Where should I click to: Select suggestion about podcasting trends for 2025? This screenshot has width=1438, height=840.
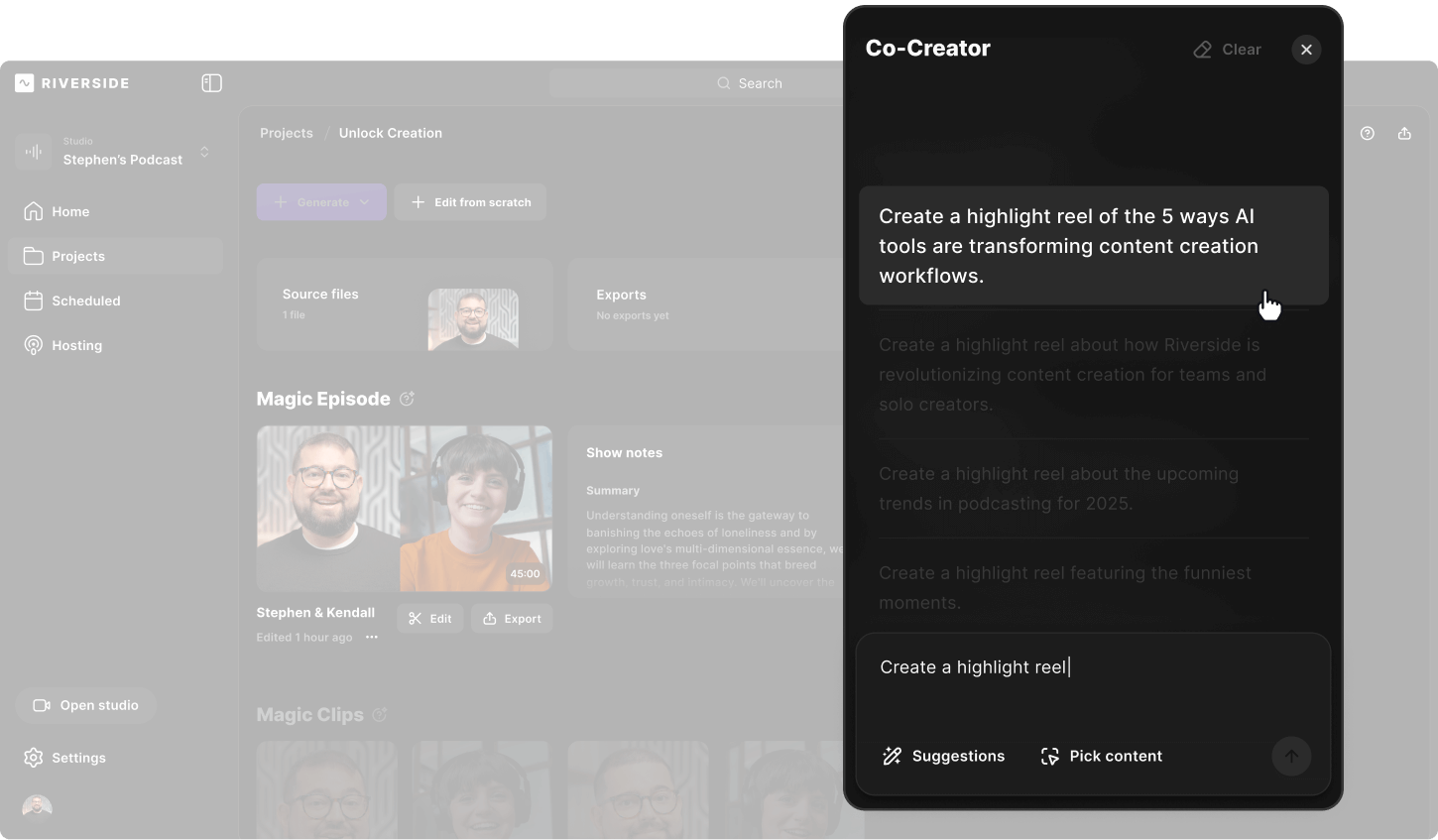(1094, 489)
